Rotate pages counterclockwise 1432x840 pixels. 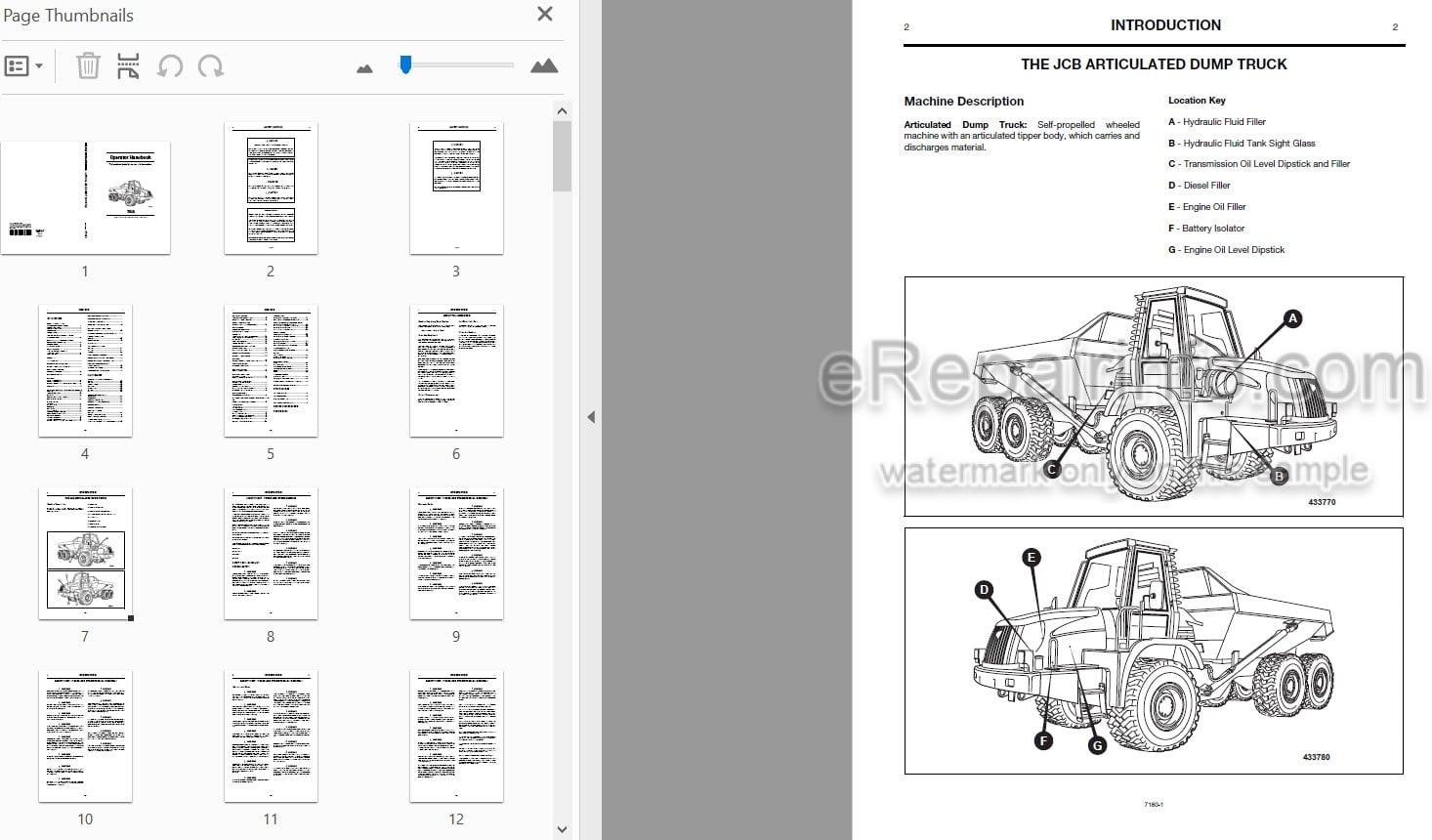(x=170, y=66)
